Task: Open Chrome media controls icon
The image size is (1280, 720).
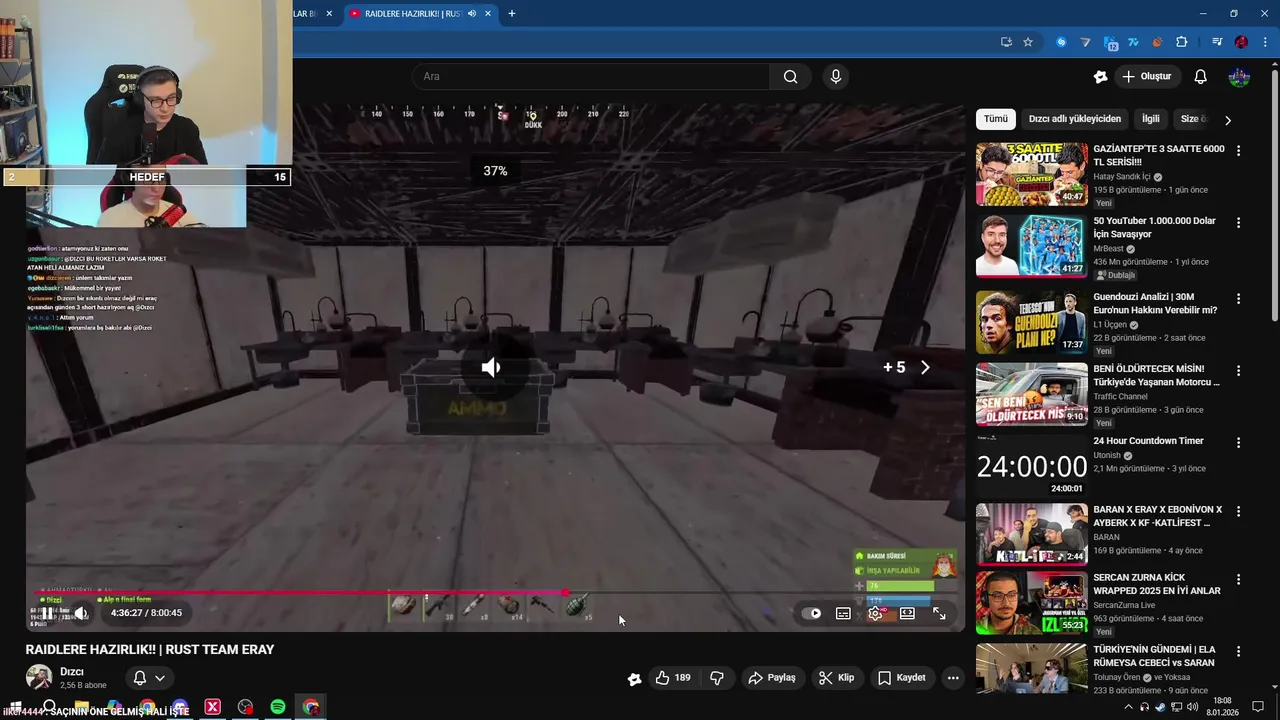Action: pos(1217,42)
